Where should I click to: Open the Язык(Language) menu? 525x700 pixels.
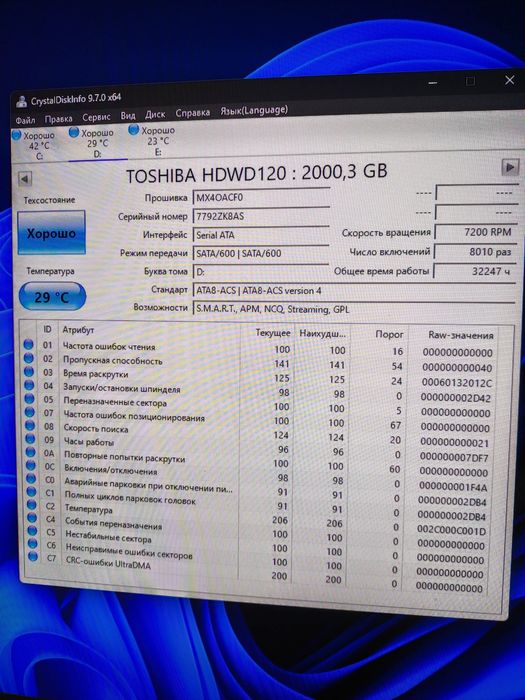(254, 110)
